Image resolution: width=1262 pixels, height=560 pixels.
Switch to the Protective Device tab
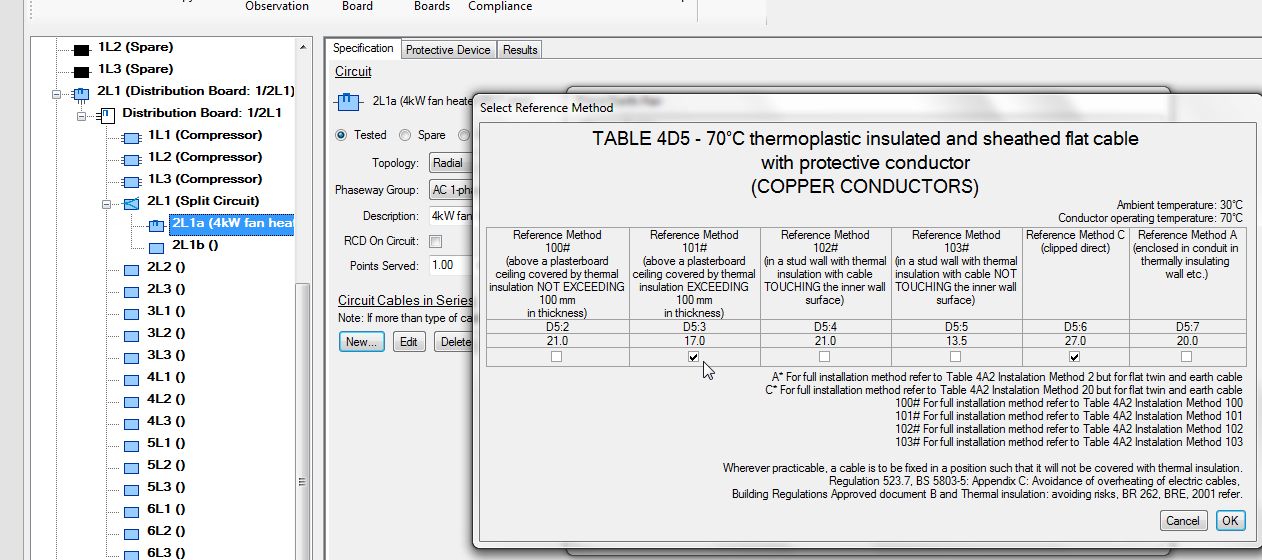(x=448, y=50)
